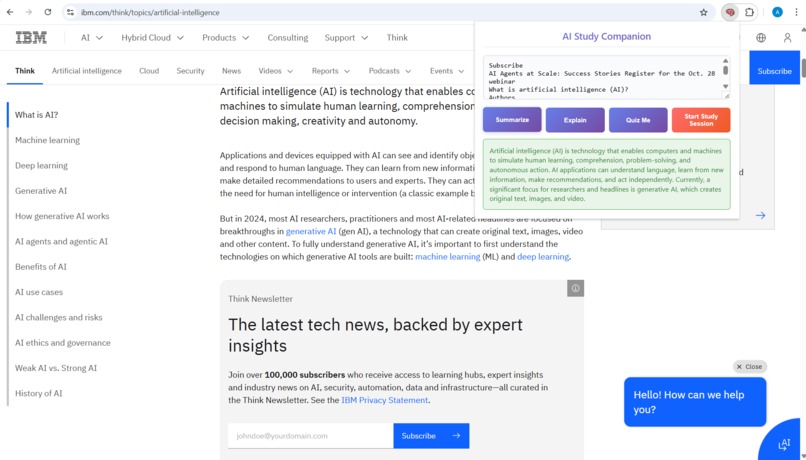Click the newsletter Subscribe button
Viewport: 806px width, 460px height.
click(x=431, y=436)
